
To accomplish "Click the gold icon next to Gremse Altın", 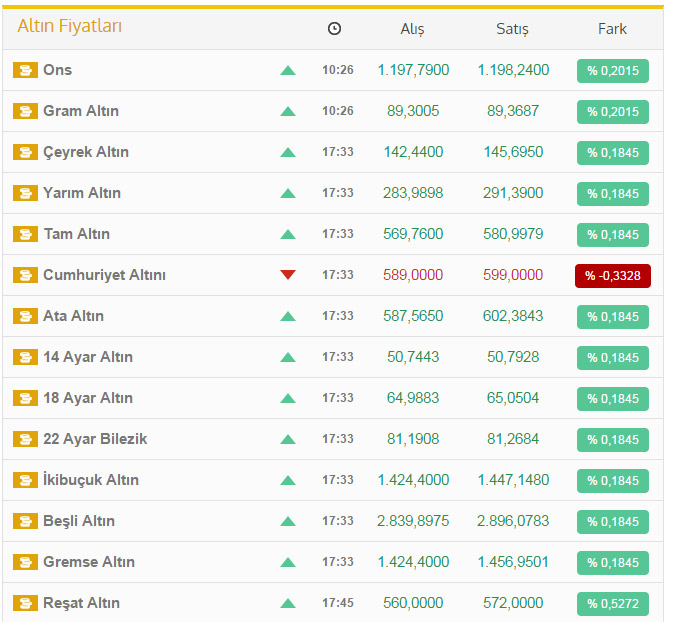I will tap(25, 562).
